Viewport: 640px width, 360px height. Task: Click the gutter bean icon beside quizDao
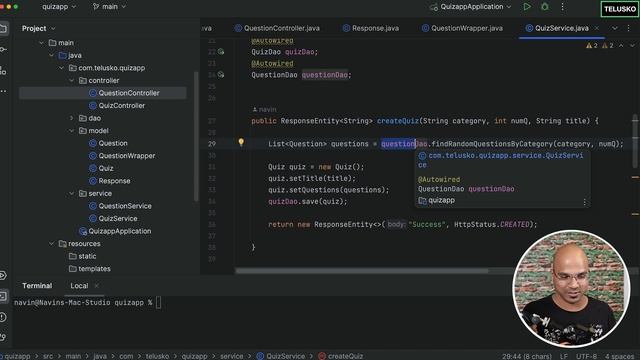221,52
